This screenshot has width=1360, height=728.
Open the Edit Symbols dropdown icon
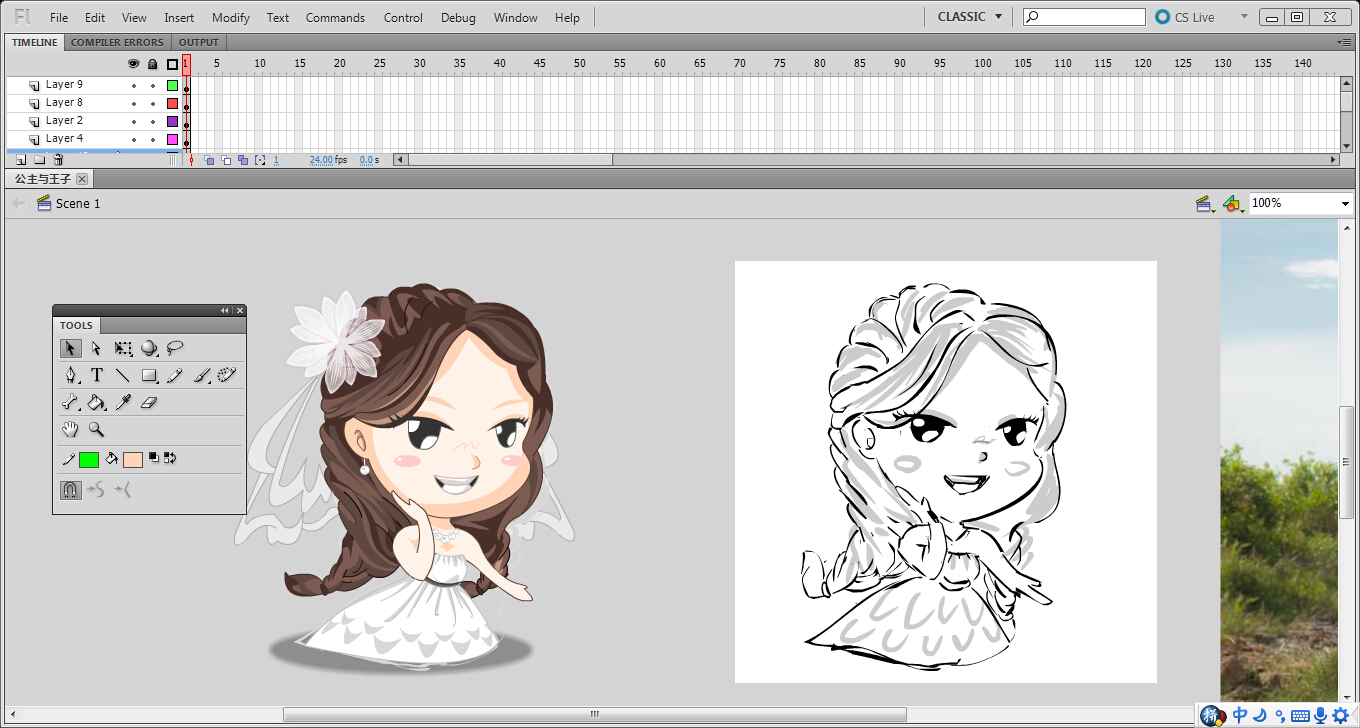(x=1233, y=203)
